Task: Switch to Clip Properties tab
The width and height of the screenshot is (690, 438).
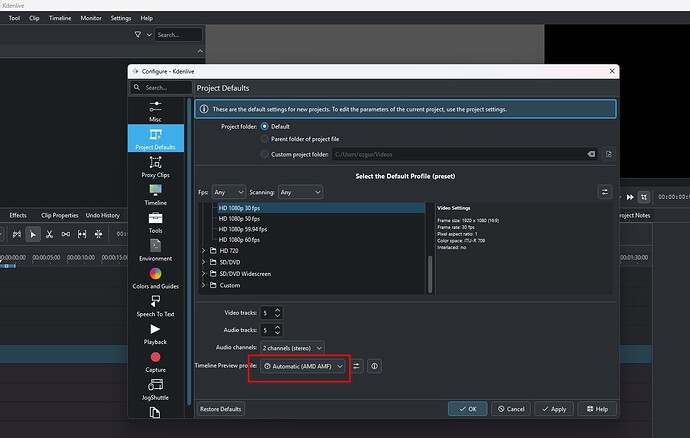Action: pyautogui.click(x=59, y=215)
